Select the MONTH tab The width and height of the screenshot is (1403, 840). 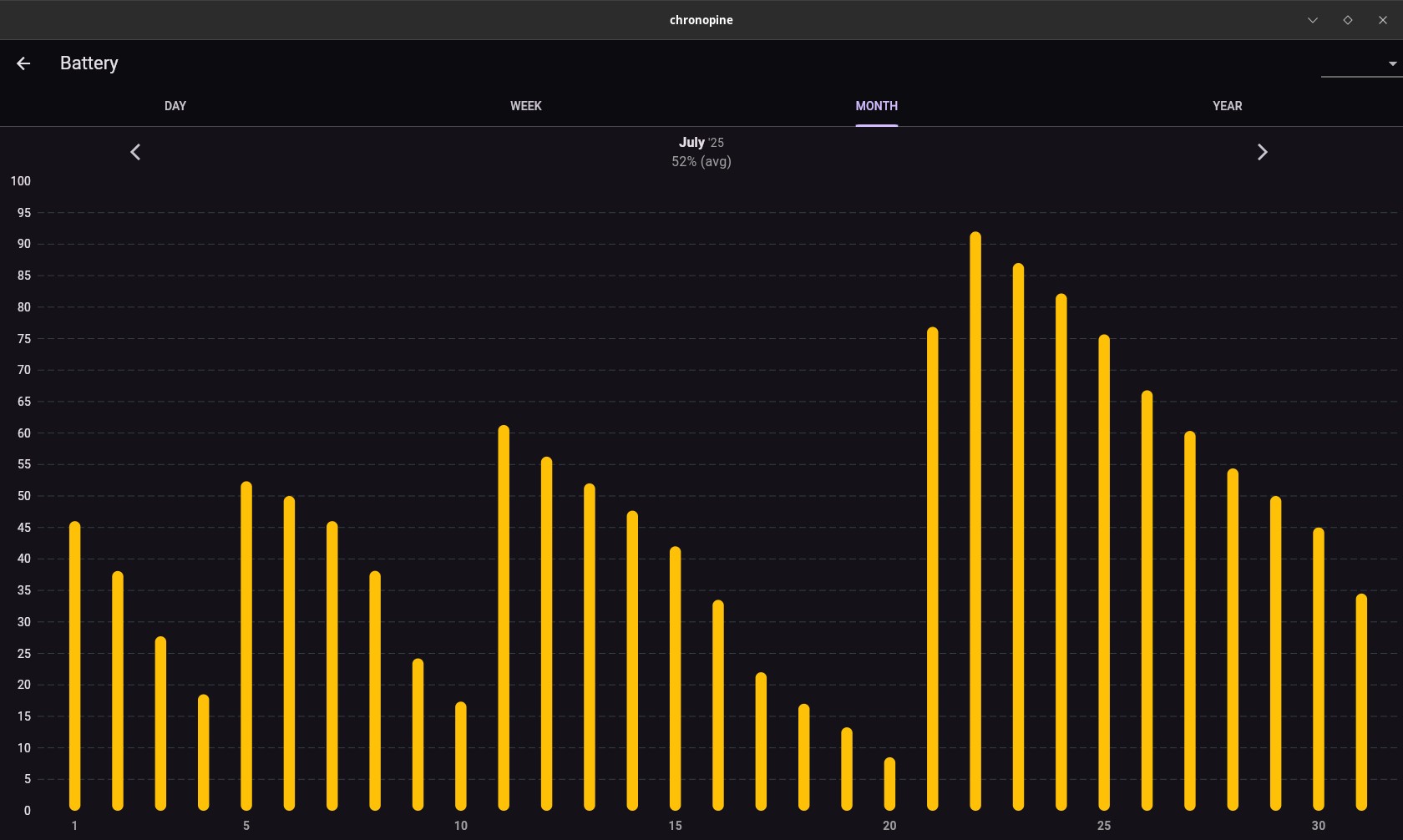(x=876, y=106)
